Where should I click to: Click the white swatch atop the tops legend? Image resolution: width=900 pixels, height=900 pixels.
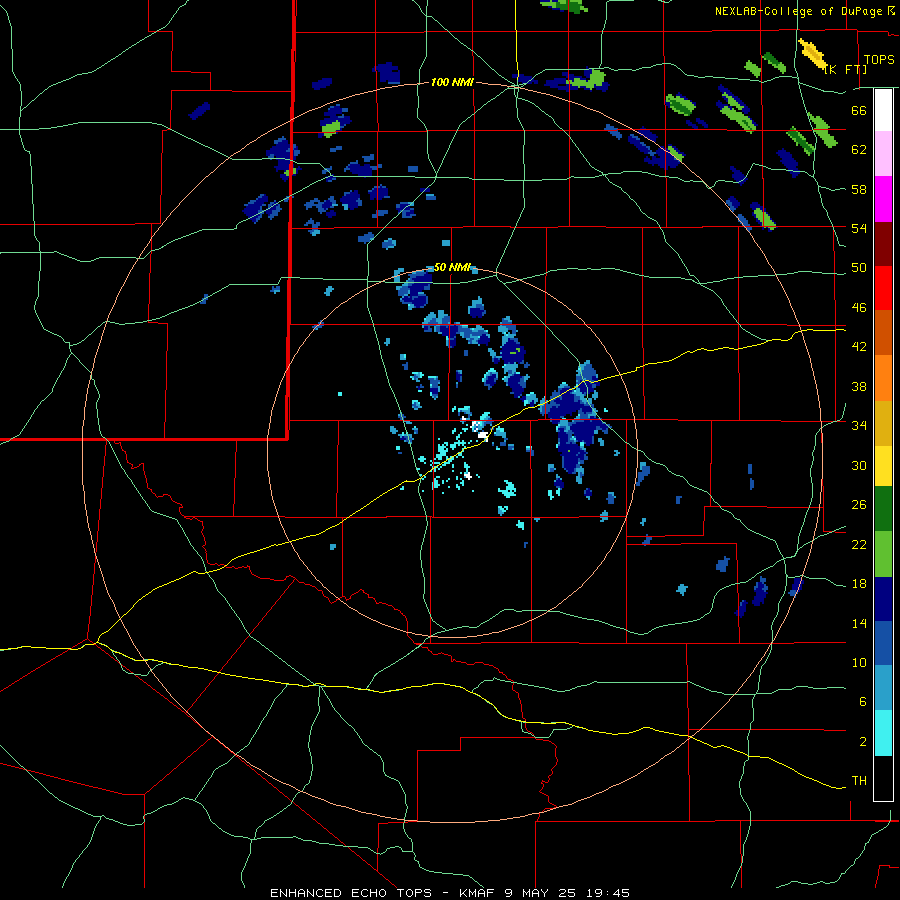point(883,110)
